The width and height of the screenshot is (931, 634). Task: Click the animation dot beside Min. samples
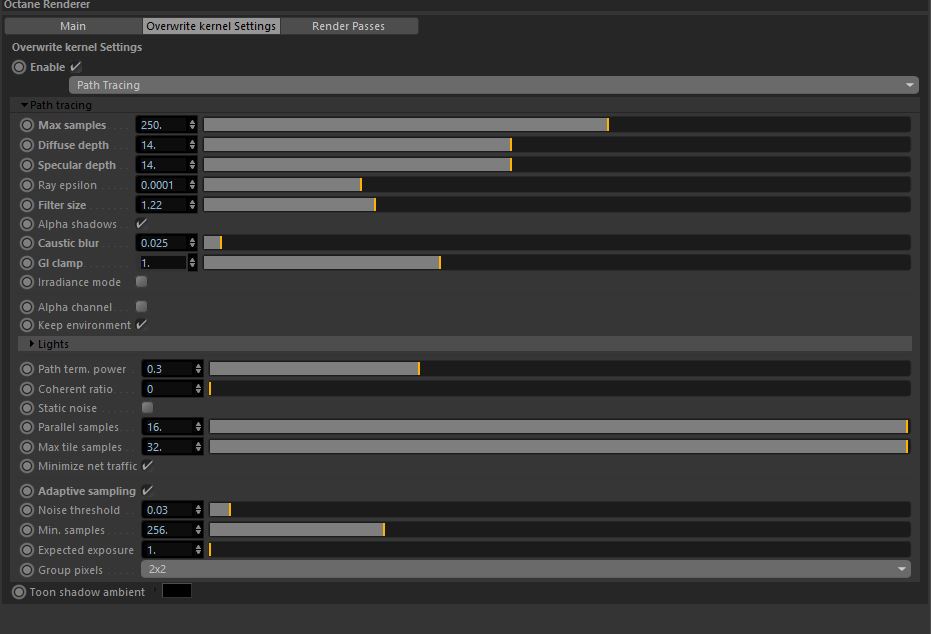27,530
